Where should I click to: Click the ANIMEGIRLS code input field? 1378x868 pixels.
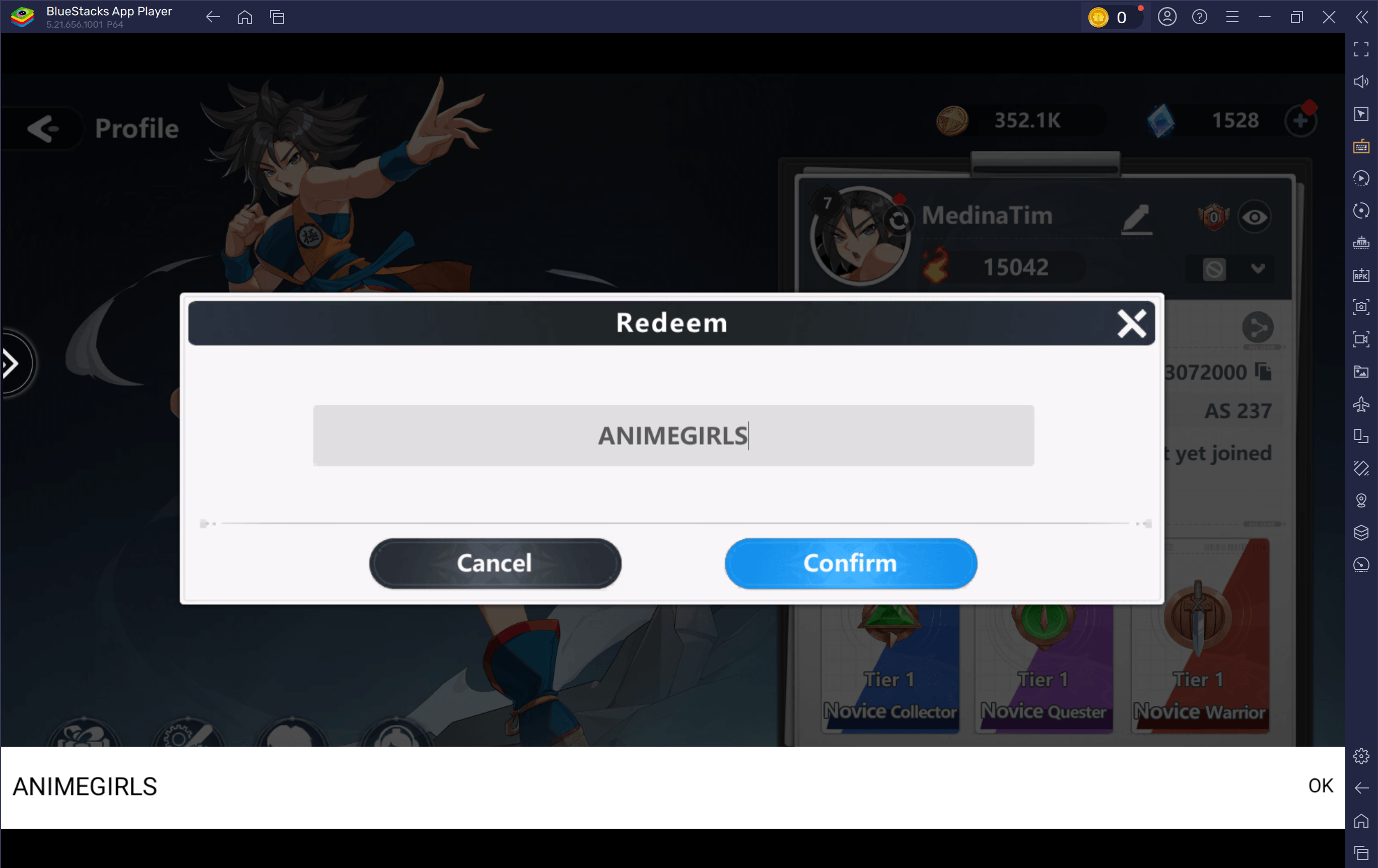coord(673,434)
